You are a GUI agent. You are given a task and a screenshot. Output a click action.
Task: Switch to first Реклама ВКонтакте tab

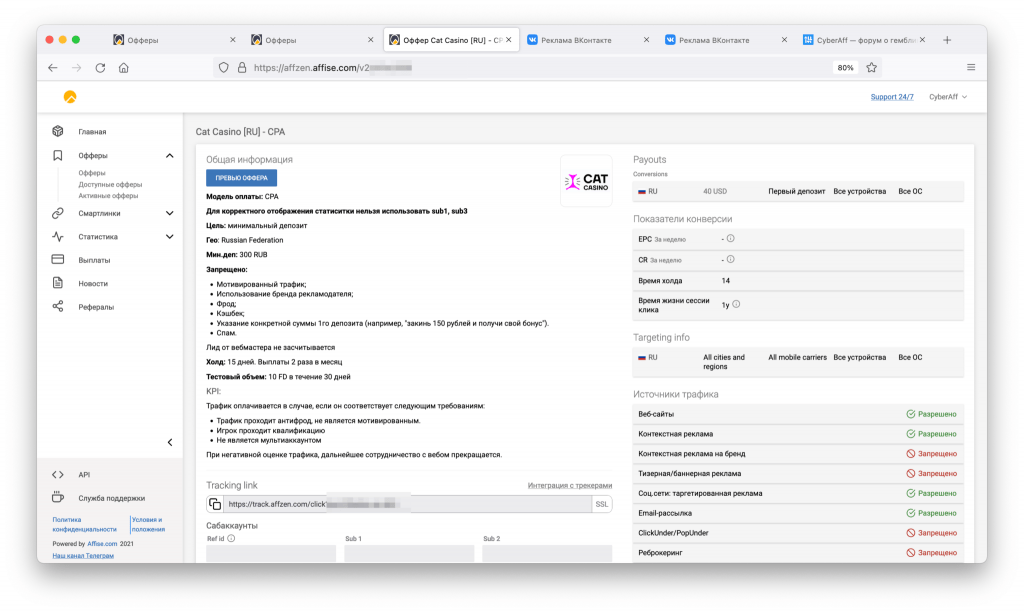588,40
